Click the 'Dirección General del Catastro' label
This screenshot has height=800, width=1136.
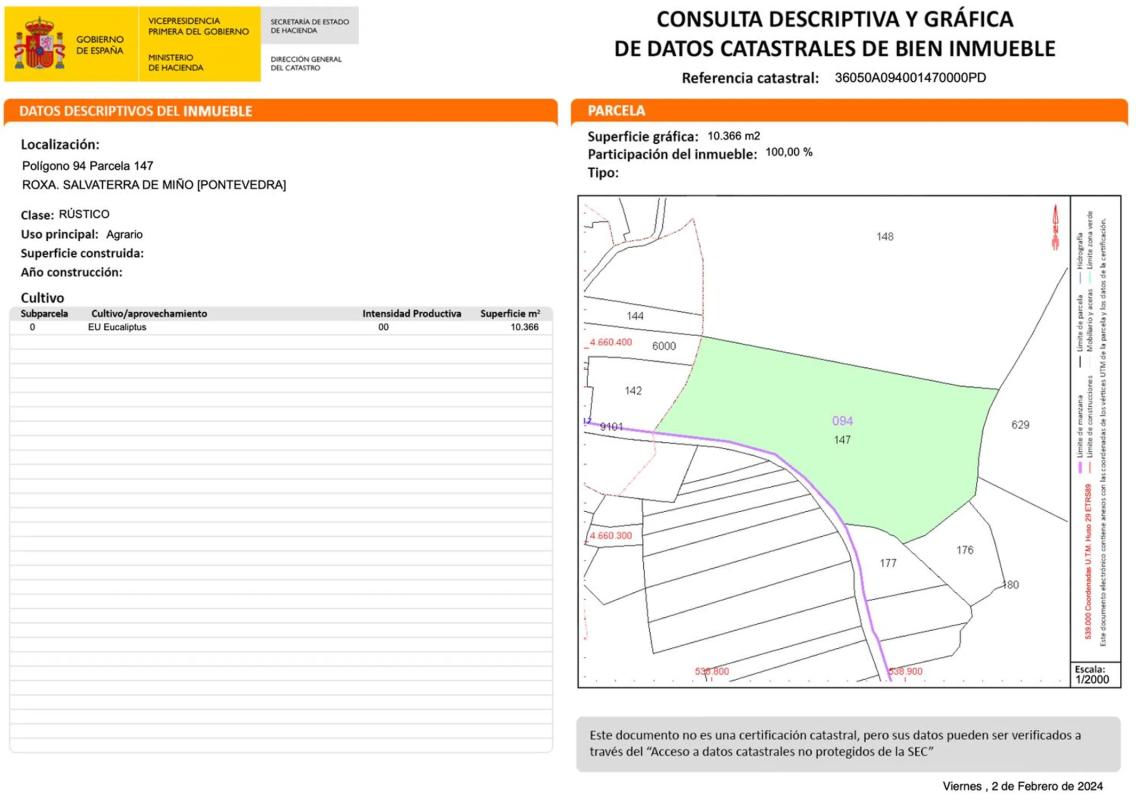coord(306,64)
